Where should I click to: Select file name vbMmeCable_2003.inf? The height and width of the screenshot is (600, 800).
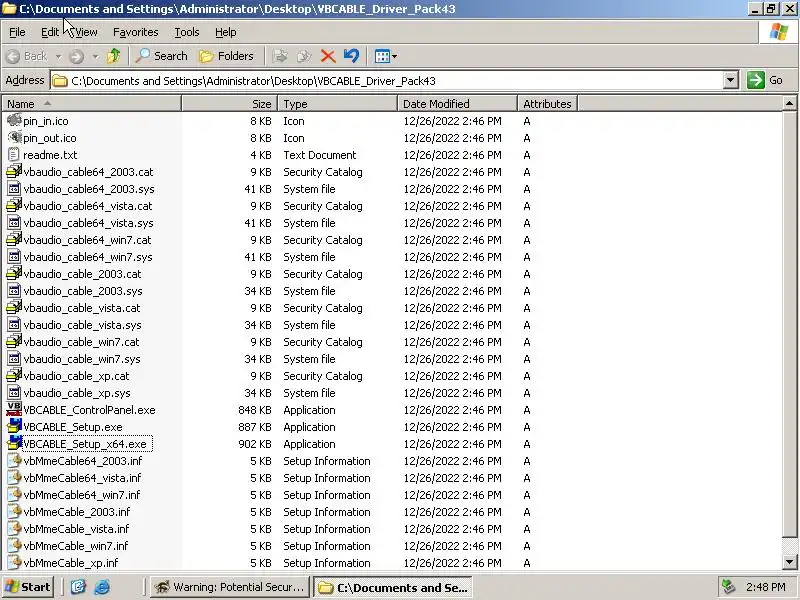(x=77, y=512)
